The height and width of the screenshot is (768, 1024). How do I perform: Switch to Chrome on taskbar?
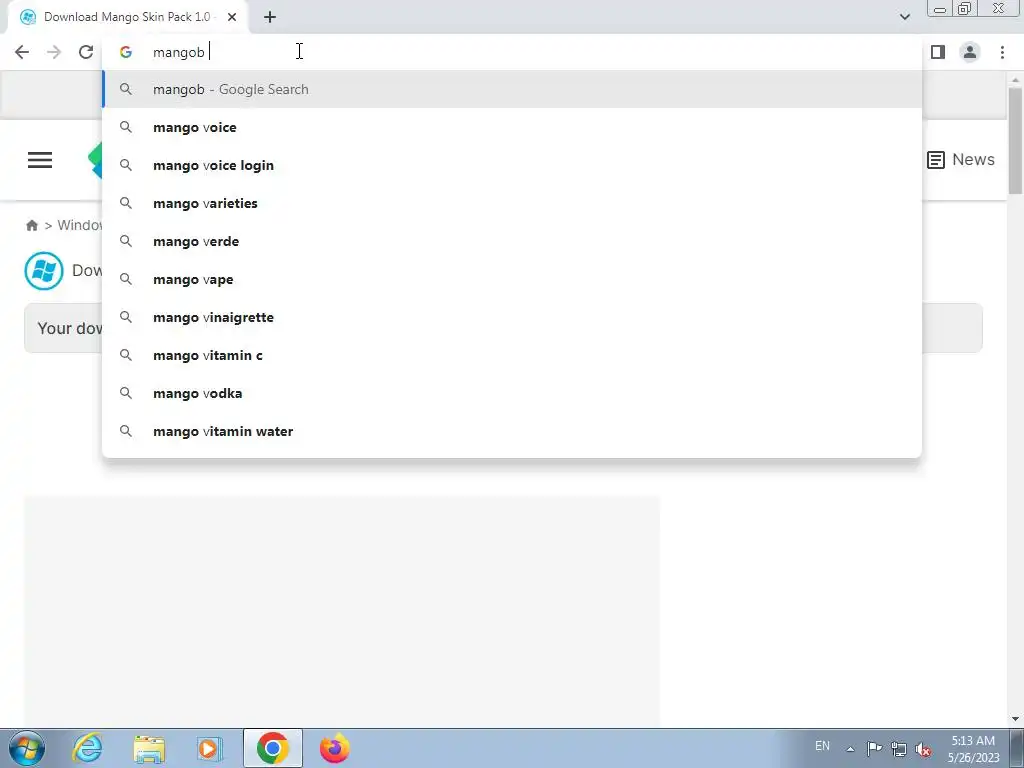coord(272,748)
